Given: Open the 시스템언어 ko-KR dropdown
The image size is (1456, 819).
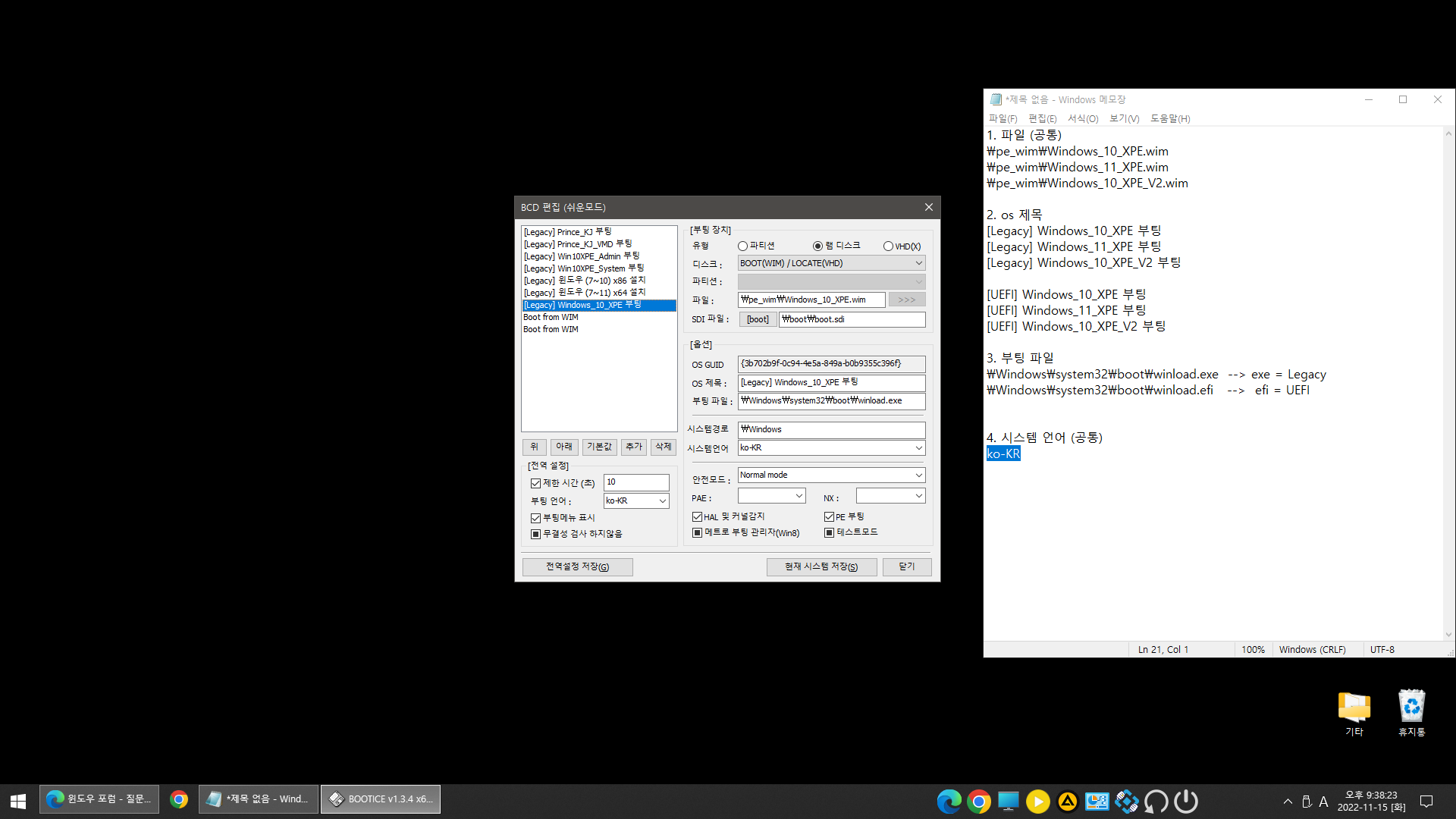Looking at the screenshot, I should tap(831, 447).
